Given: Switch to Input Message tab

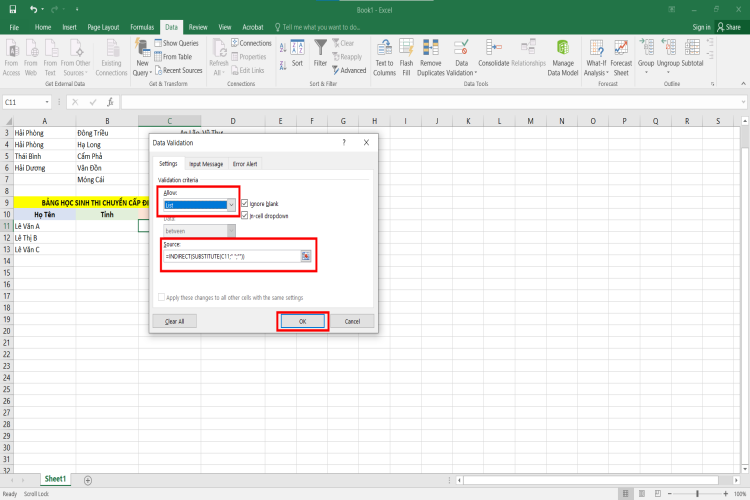Looking at the screenshot, I should pyautogui.click(x=206, y=164).
